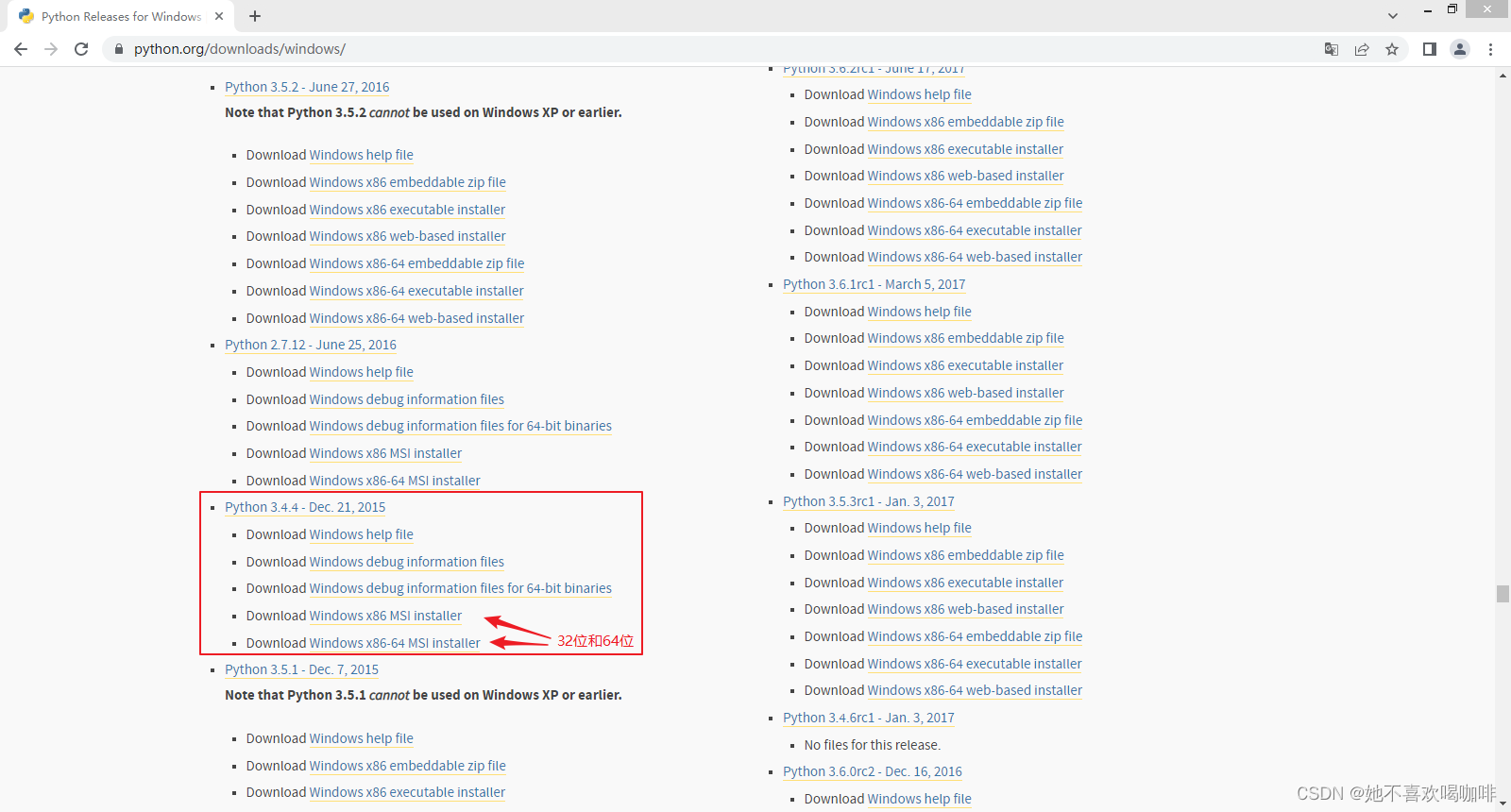
Task: Restore down the browser window
Action: pyautogui.click(x=1452, y=9)
